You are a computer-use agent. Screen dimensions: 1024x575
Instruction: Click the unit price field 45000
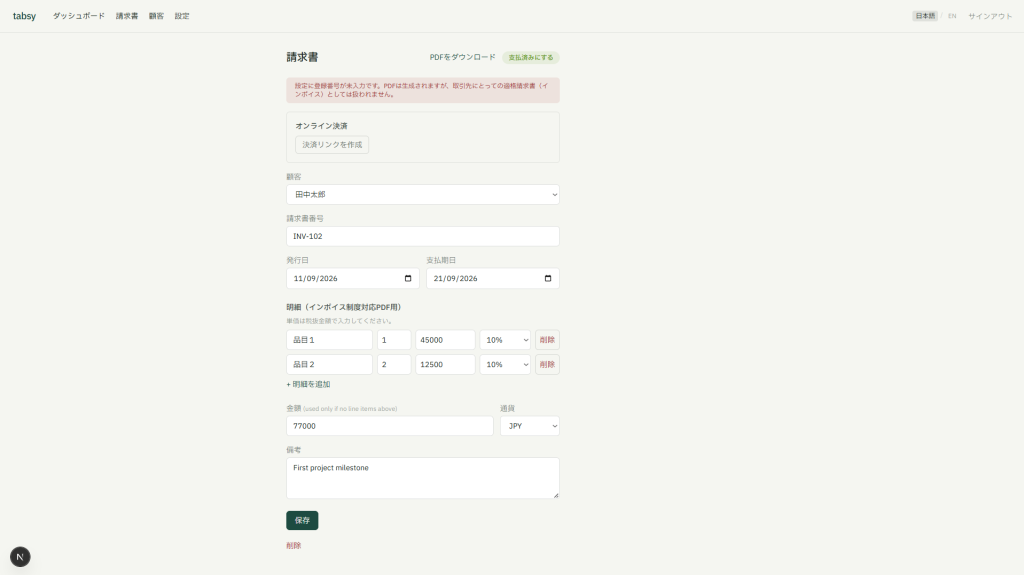click(445, 340)
